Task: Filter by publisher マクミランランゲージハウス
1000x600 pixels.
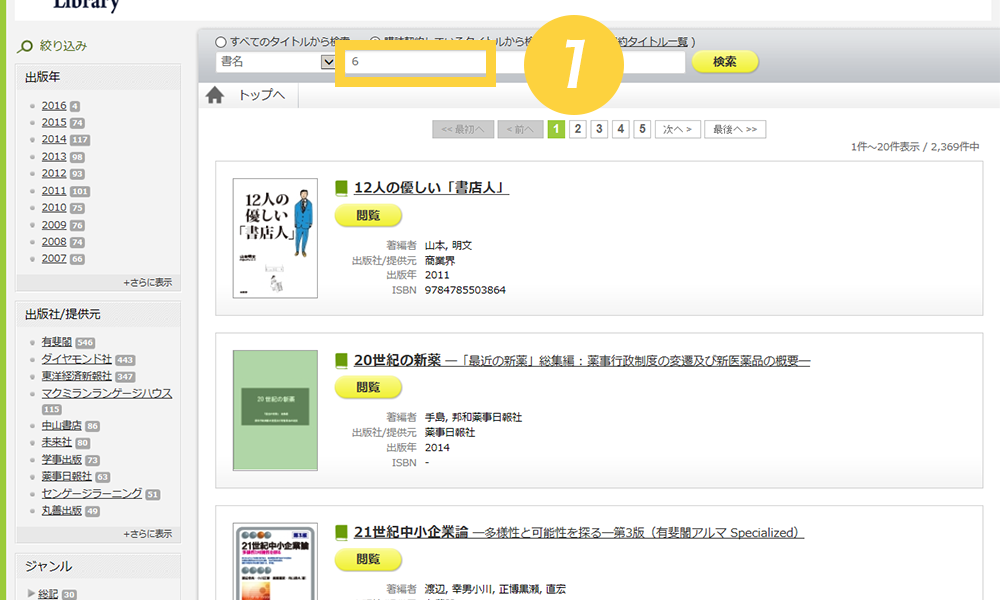Action: pyautogui.click(x=107, y=393)
